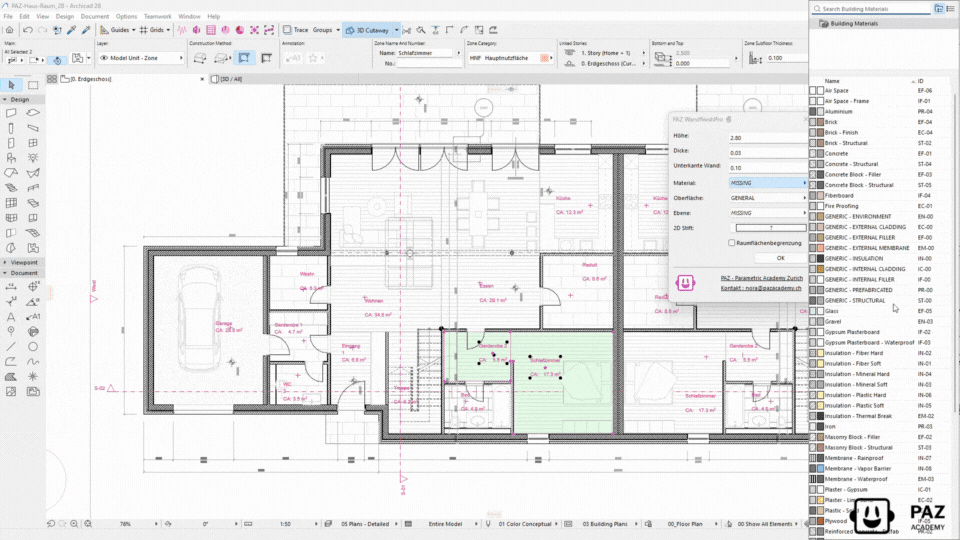Select the Fill tool in the Document toolbox

click(11, 377)
